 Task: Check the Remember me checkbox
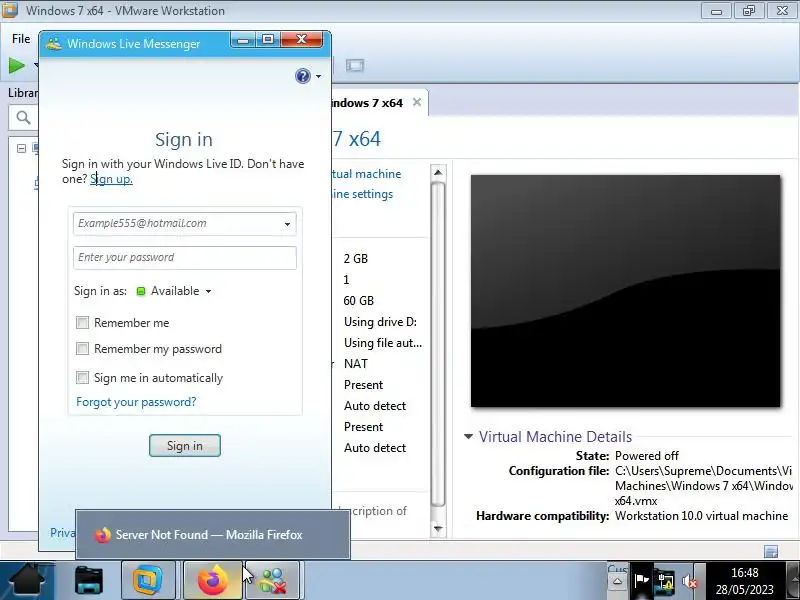point(82,322)
